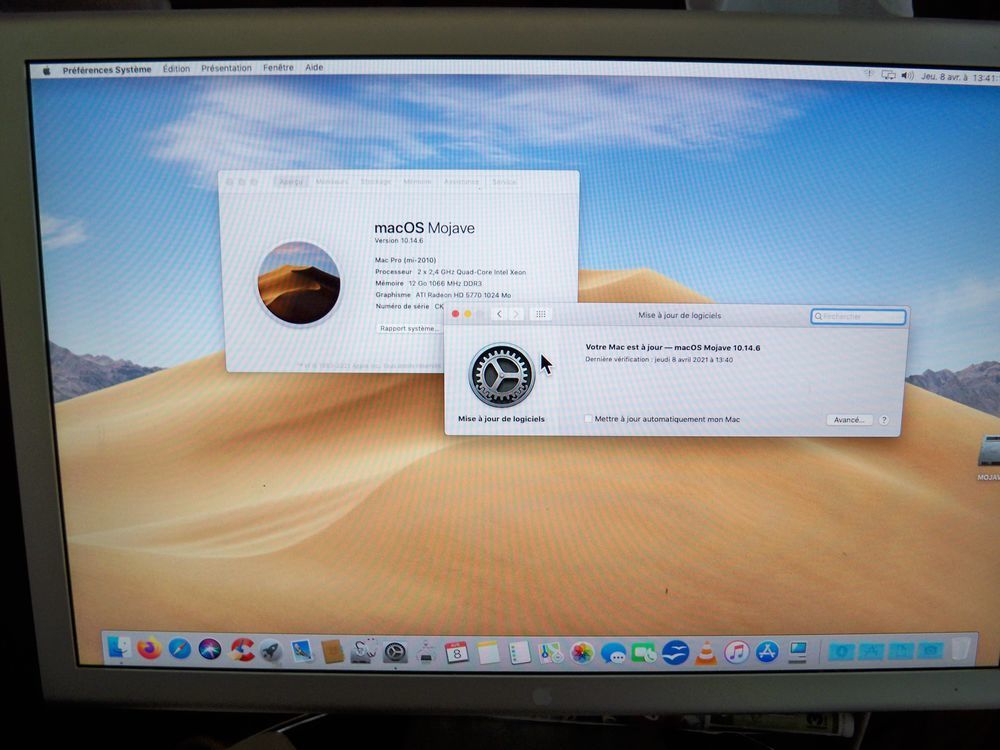Open the Trash in the Dock
The image size is (1000, 750).
pos(961,648)
